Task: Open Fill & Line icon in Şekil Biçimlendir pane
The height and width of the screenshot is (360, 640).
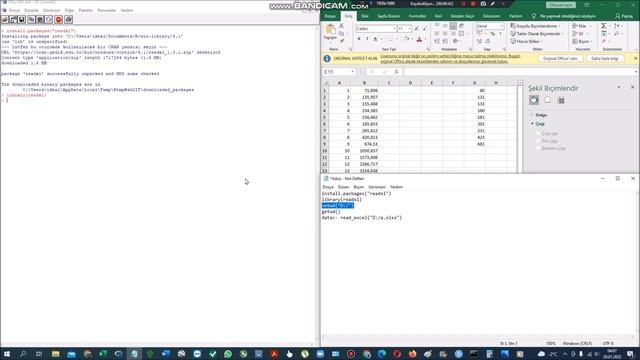Action: click(x=534, y=100)
